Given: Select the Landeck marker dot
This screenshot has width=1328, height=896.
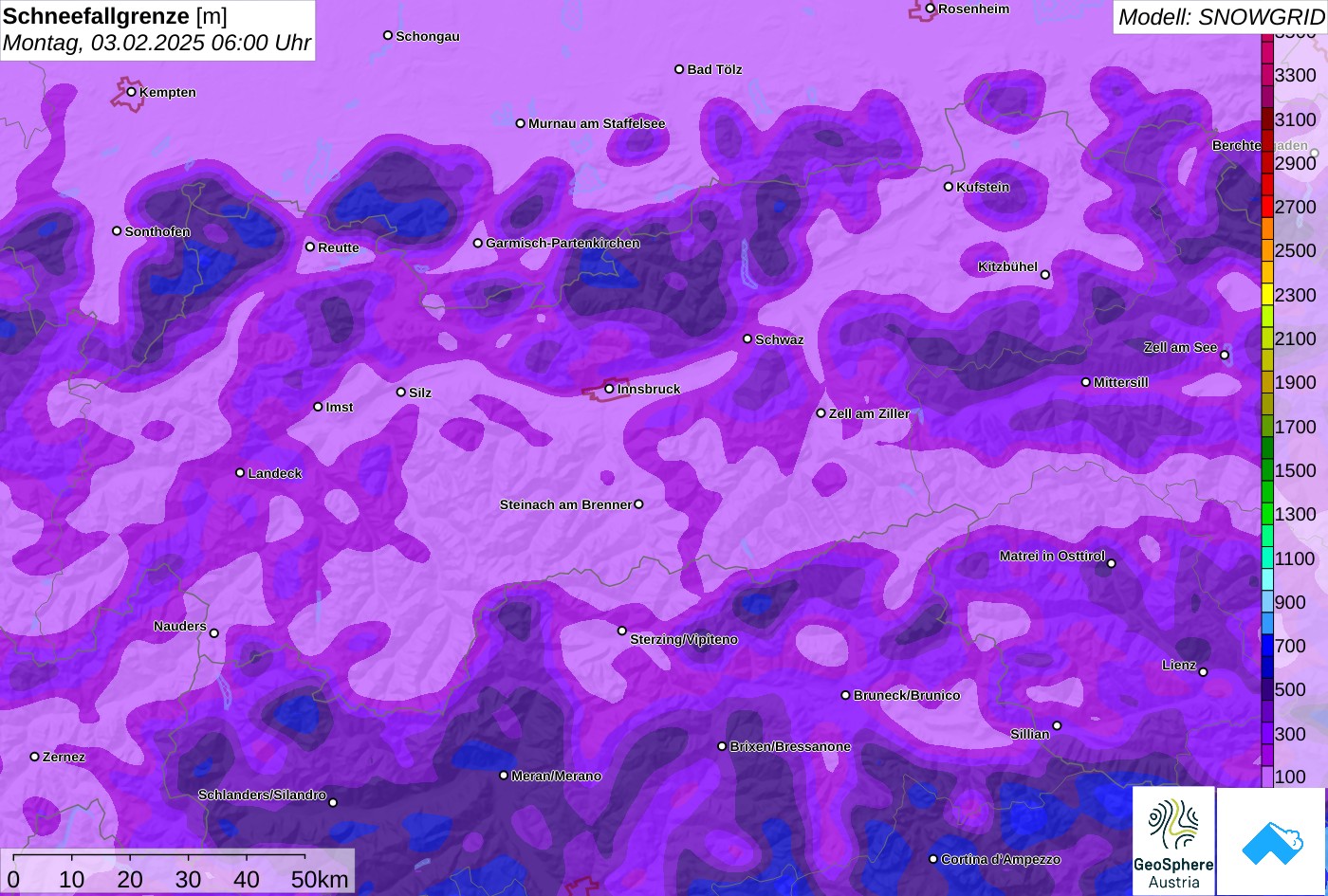Looking at the screenshot, I should (240, 473).
